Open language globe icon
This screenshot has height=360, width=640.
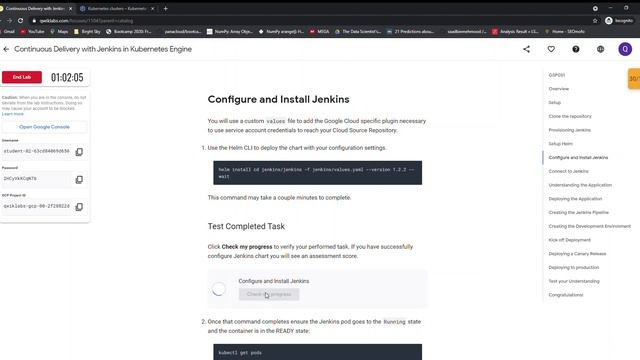600,49
